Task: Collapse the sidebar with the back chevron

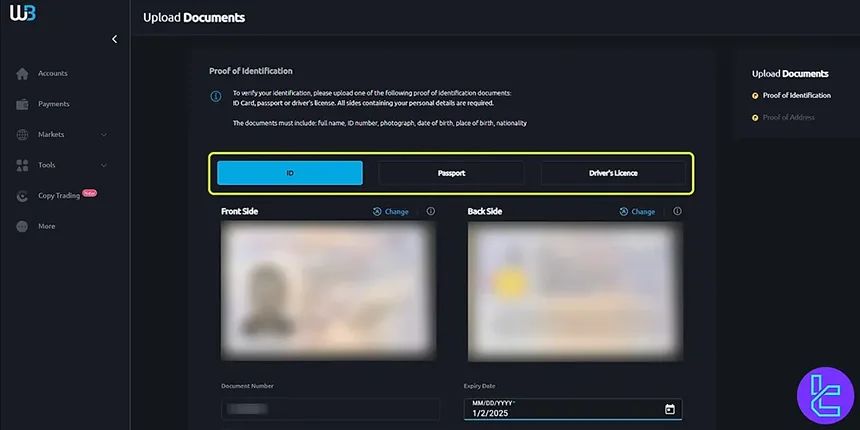Action: click(114, 39)
